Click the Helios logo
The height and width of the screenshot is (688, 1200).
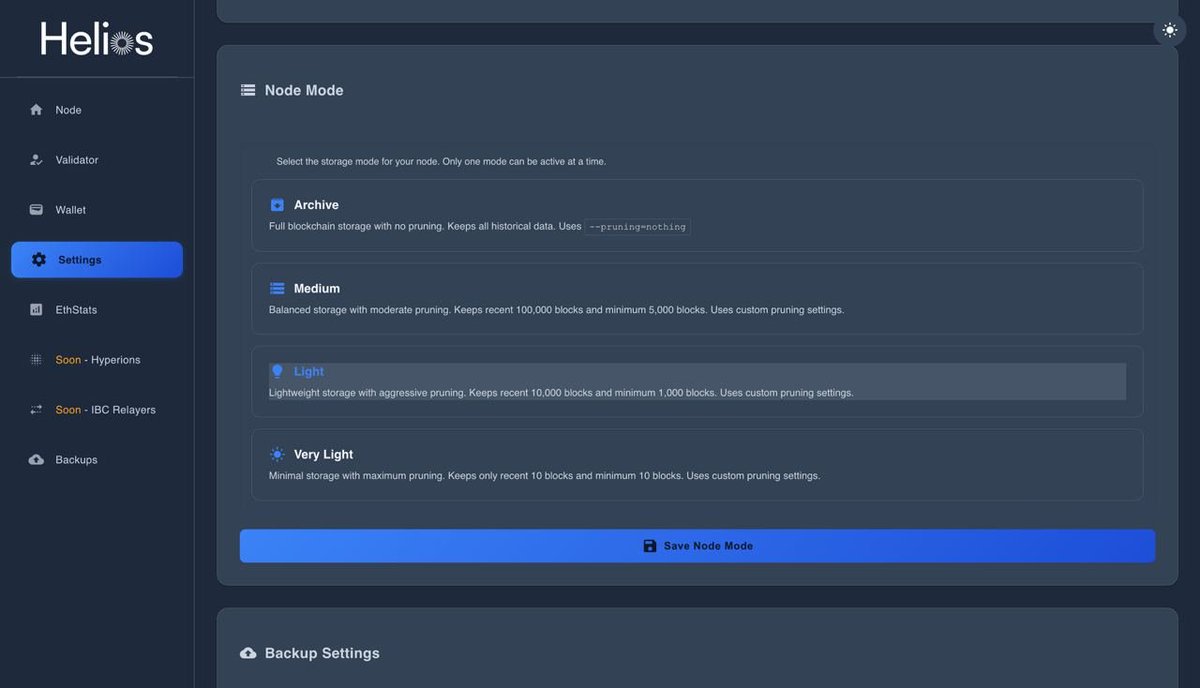(x=97, y=39)
